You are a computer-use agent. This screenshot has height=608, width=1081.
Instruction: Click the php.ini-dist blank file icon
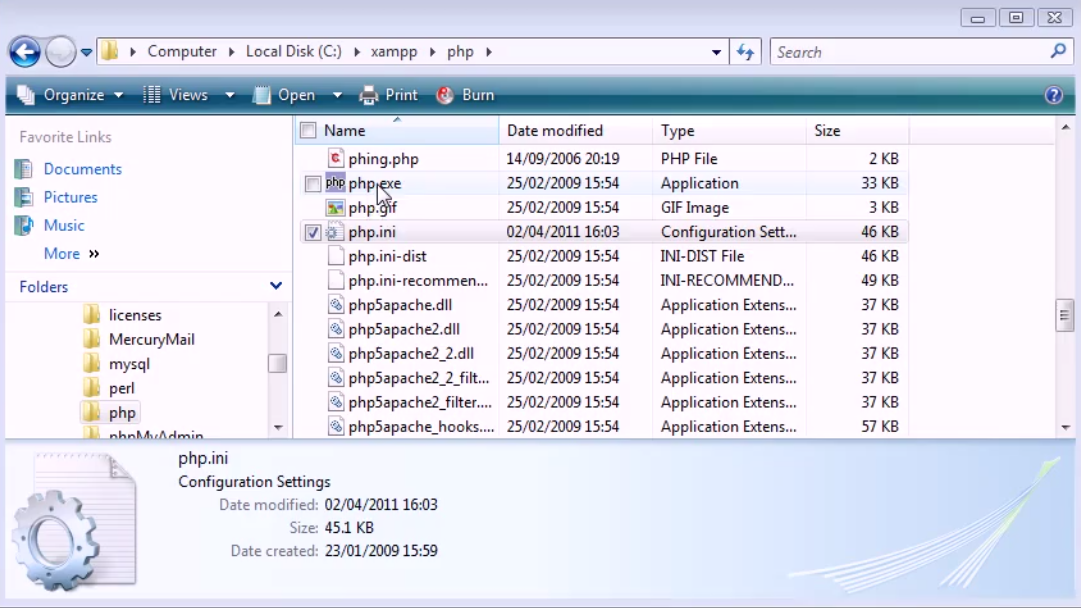click(x=335, y=256)
